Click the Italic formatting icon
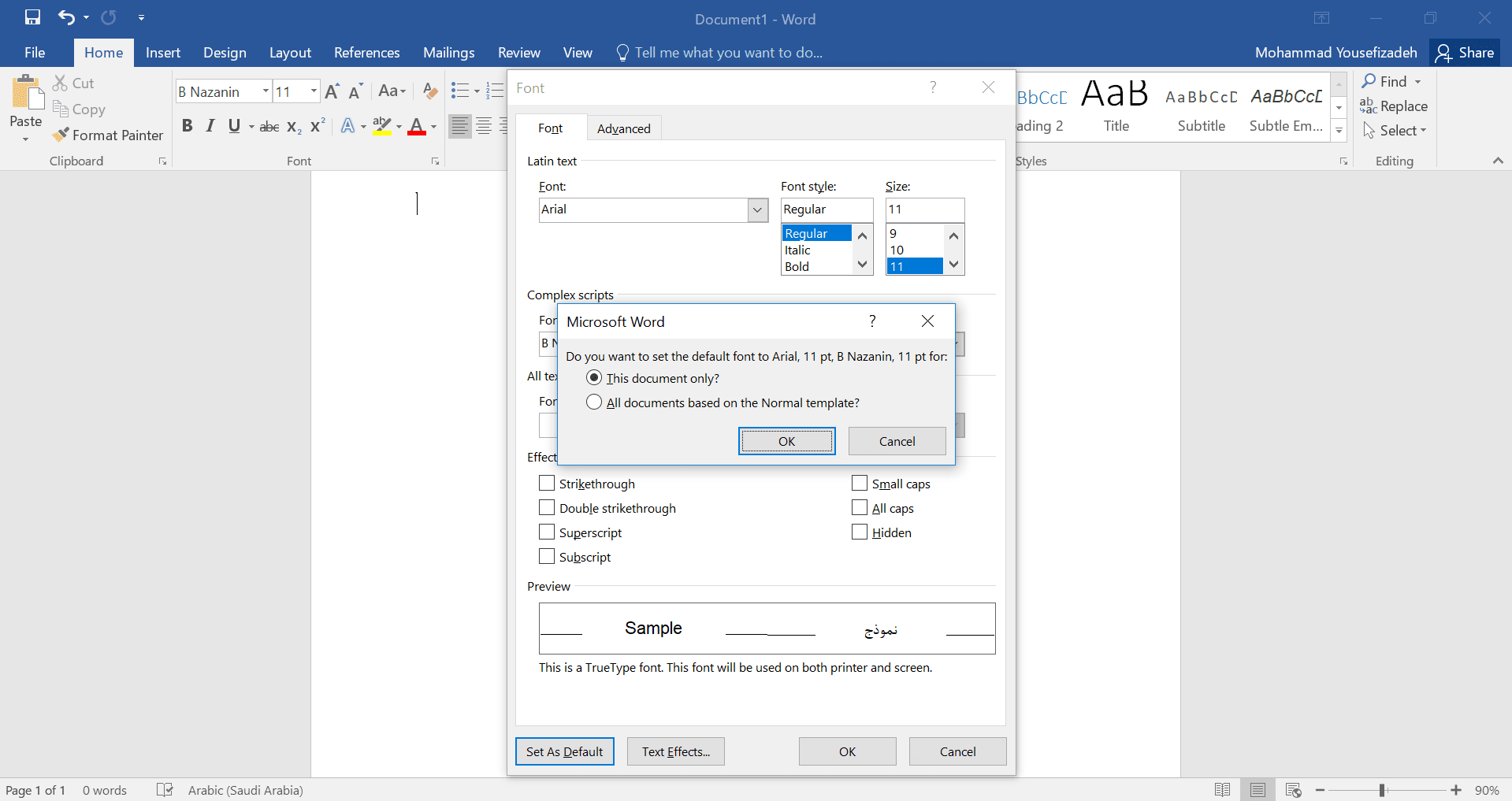Viewport: 1512px width, 801px height. 210,126
